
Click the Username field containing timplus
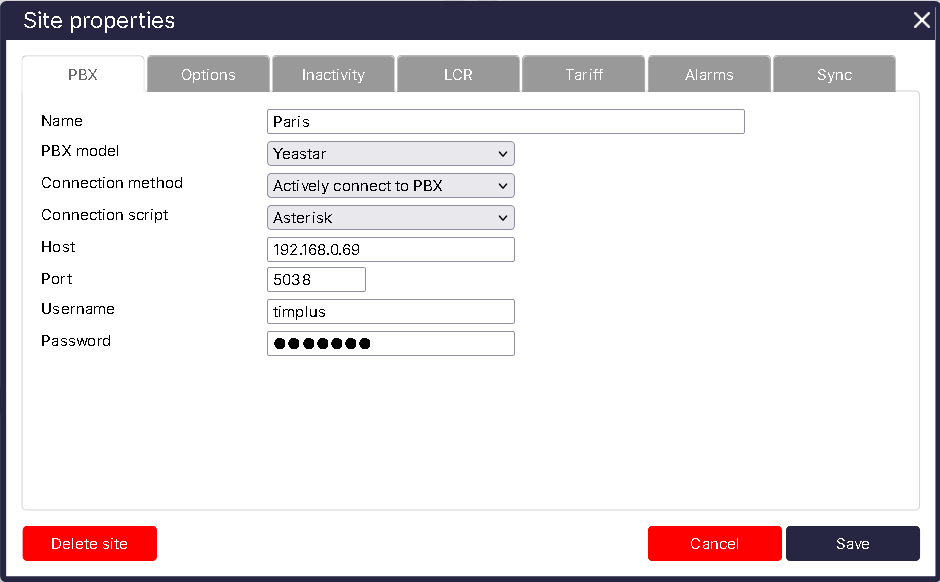pyautogui.click(x=389, y=311)
